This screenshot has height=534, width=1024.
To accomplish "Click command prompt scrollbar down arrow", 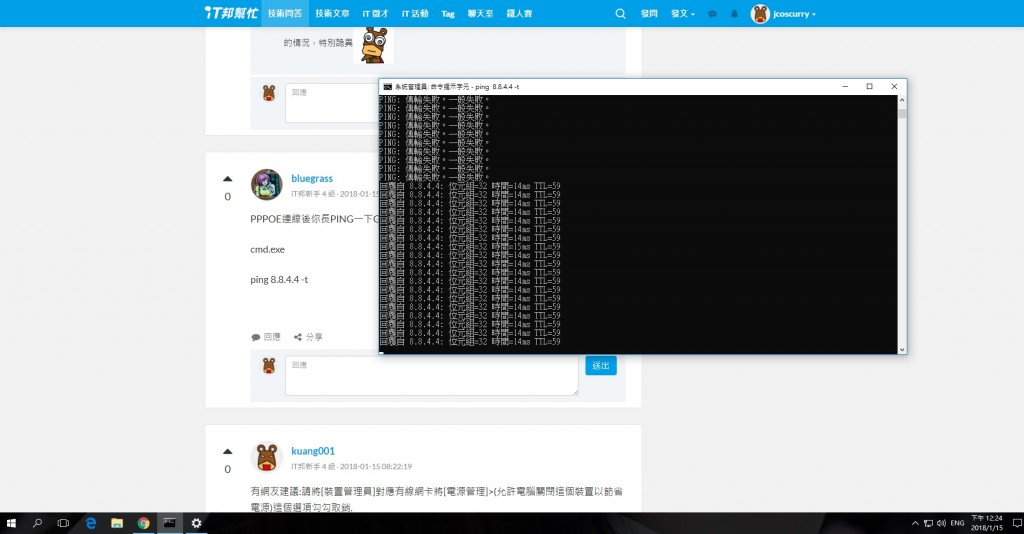I will (902, 350).
